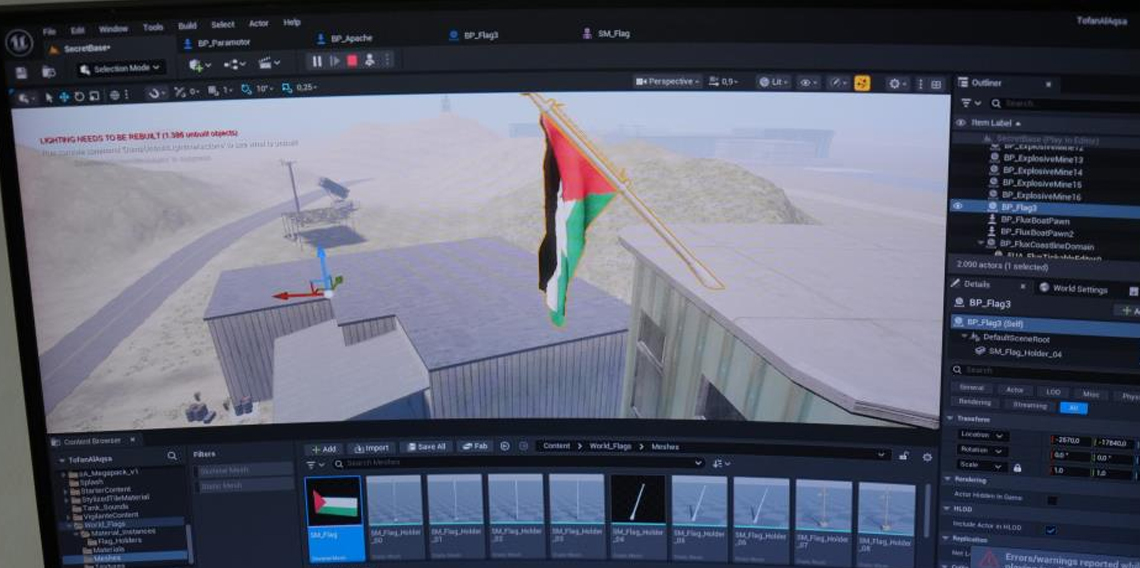Click the Unreal Engine logo icon

click(x=19, y=42)
